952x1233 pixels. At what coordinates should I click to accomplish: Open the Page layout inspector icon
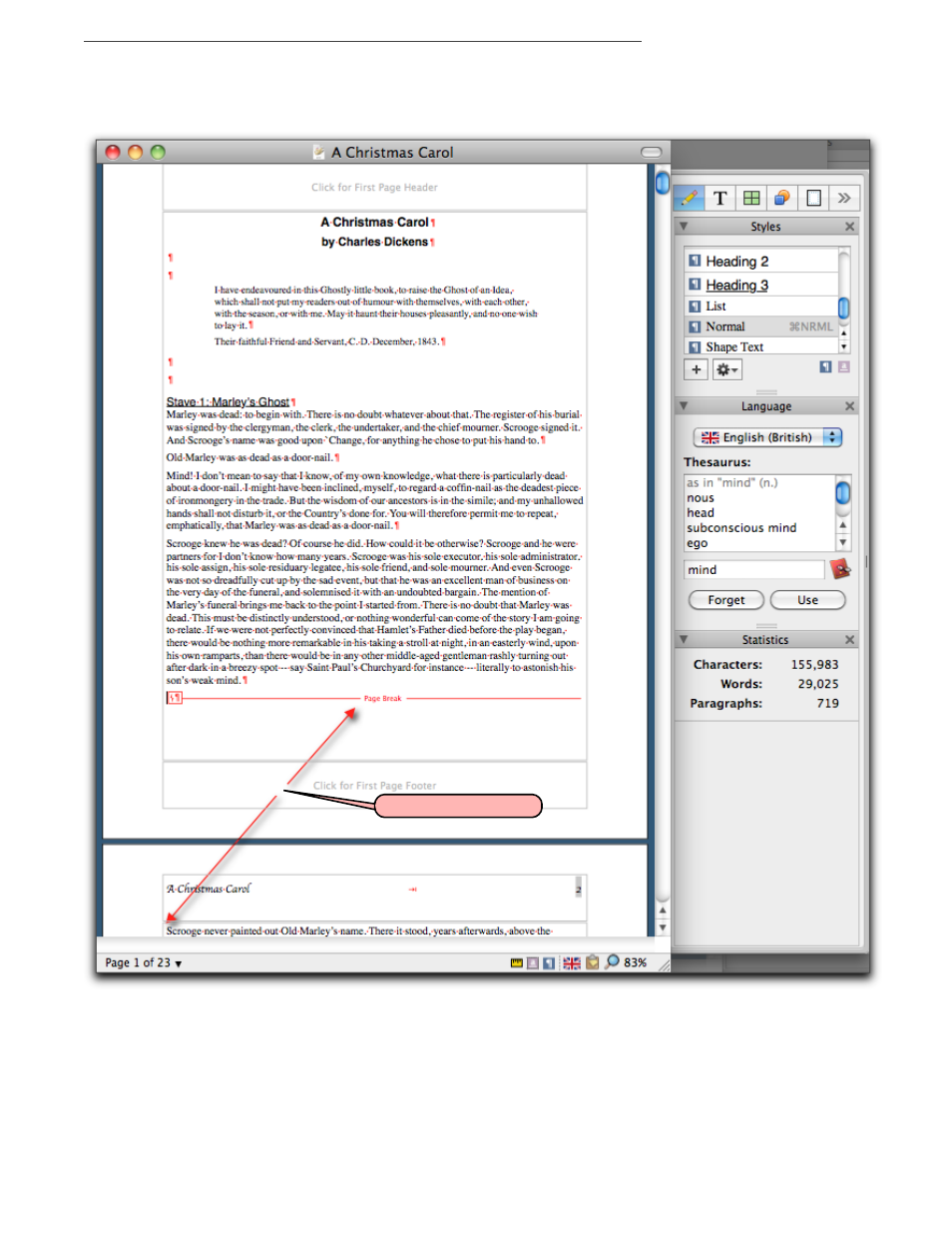pyautogui.click(x=813, y=198)
